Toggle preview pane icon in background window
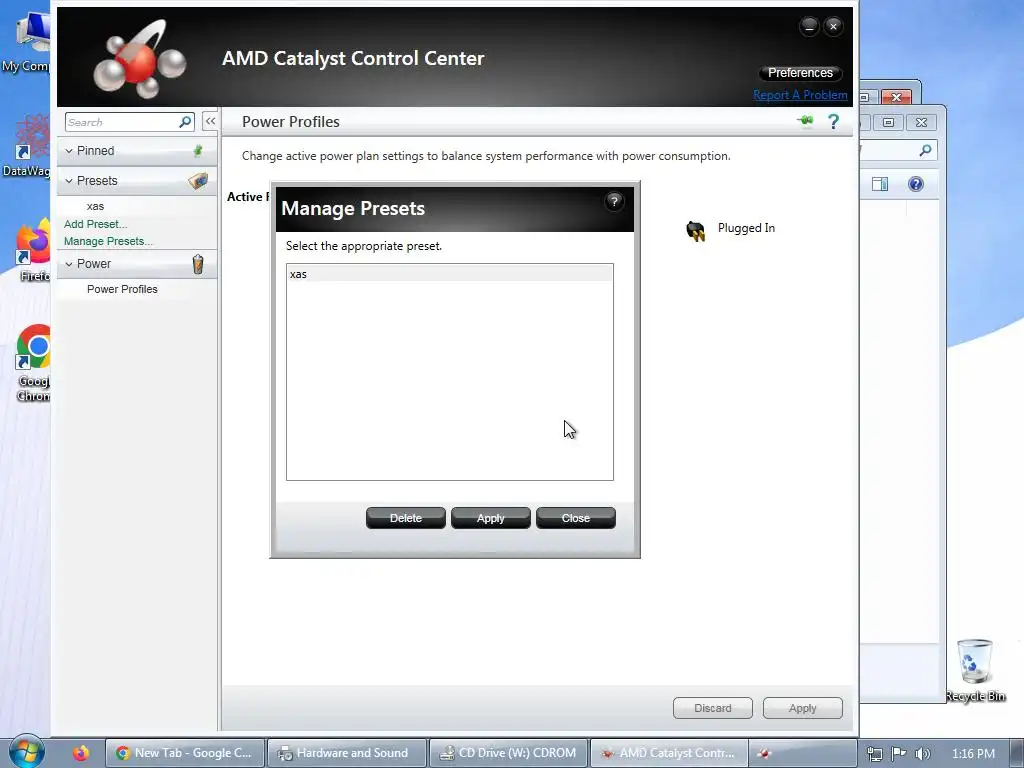 880,184
